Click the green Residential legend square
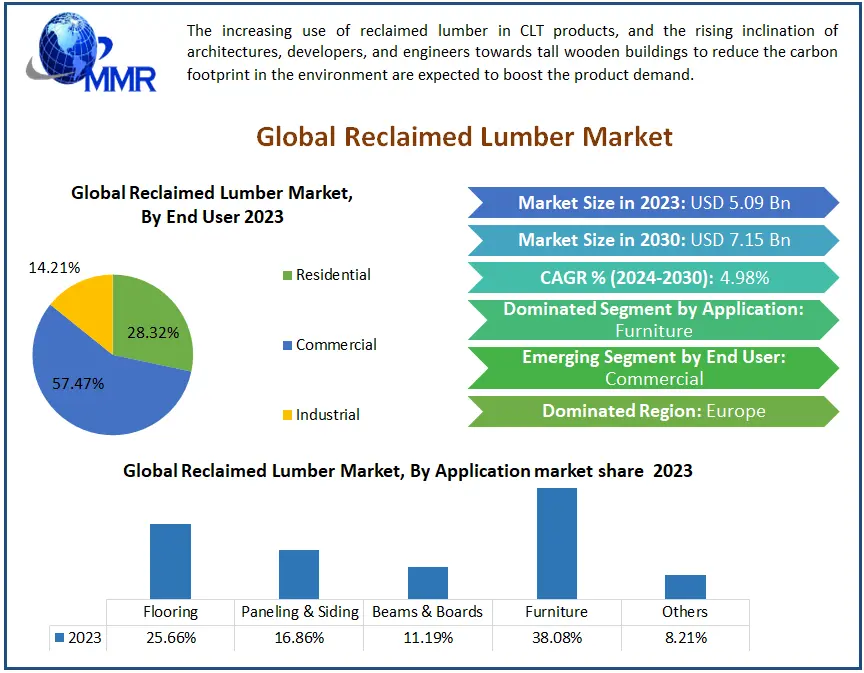 (x=288, y=275)
